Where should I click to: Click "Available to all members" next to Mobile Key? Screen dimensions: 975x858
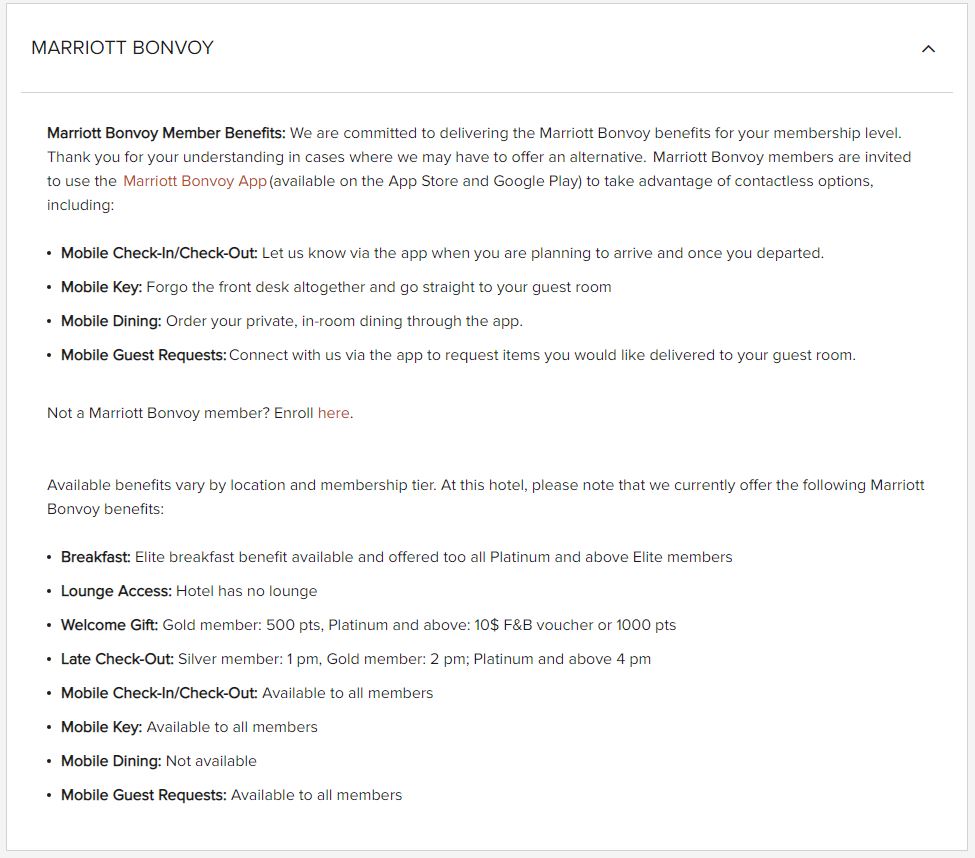[232, 727]
